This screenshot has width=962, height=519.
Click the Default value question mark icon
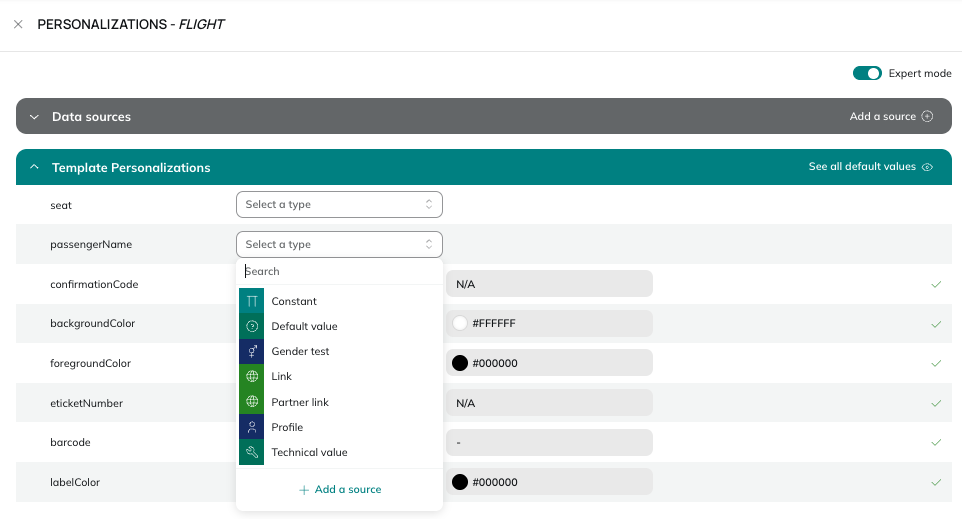coord(252,326)
